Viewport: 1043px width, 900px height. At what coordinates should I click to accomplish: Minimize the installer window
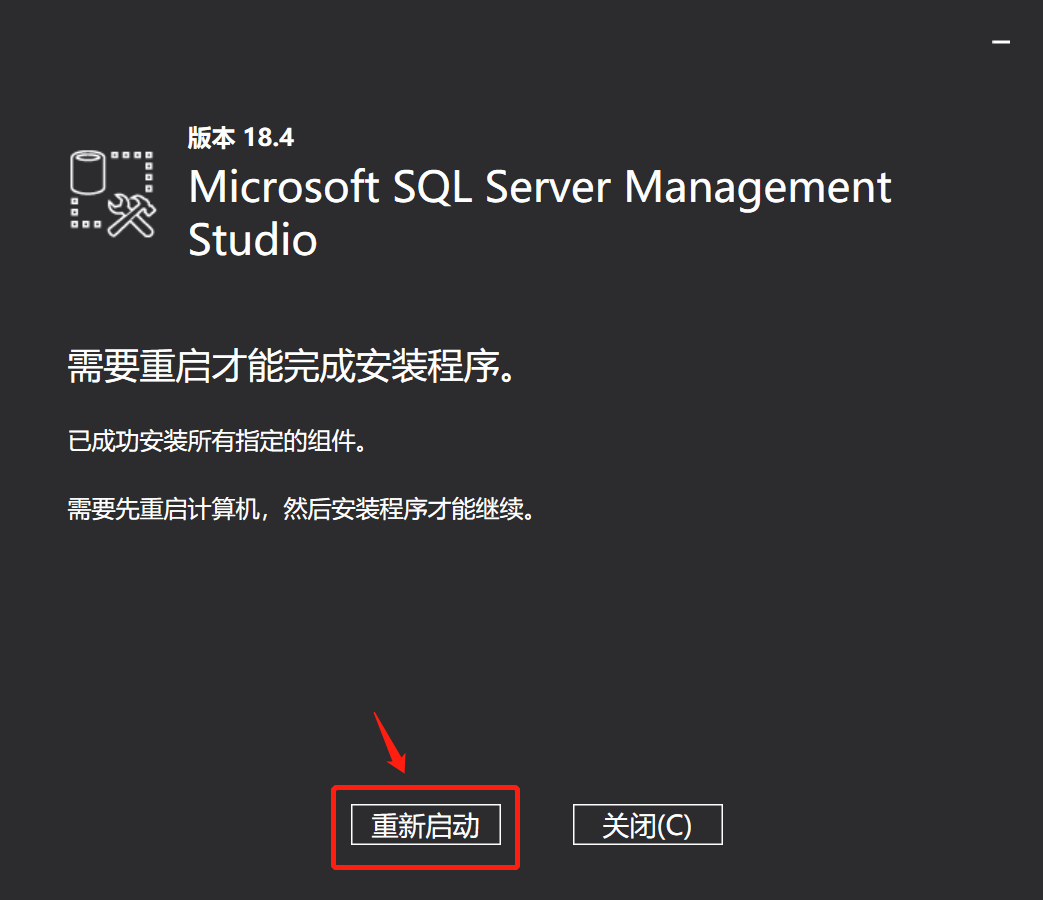pyautogui.click(x=1000, y=42)
